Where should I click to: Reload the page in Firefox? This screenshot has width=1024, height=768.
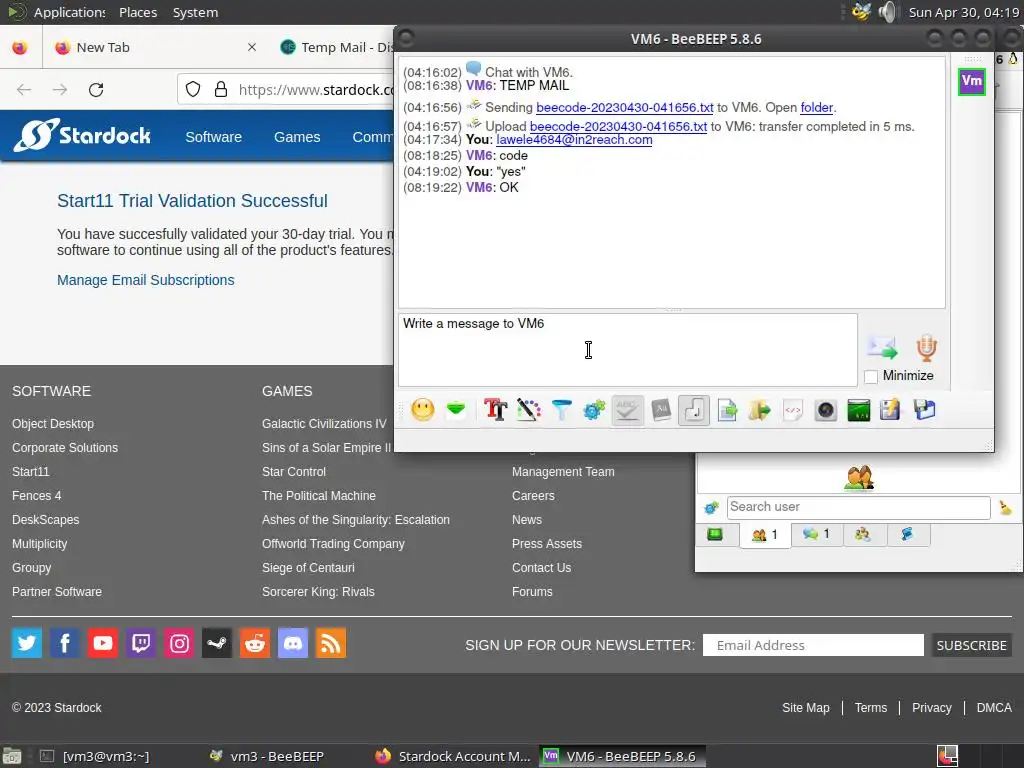click(x=96, y=89)
